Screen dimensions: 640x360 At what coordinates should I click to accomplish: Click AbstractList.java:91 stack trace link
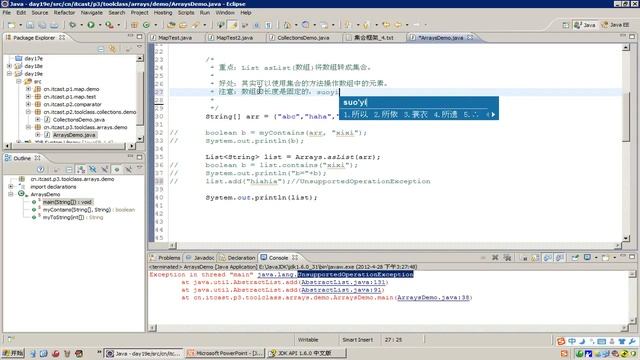click(341, 290)
